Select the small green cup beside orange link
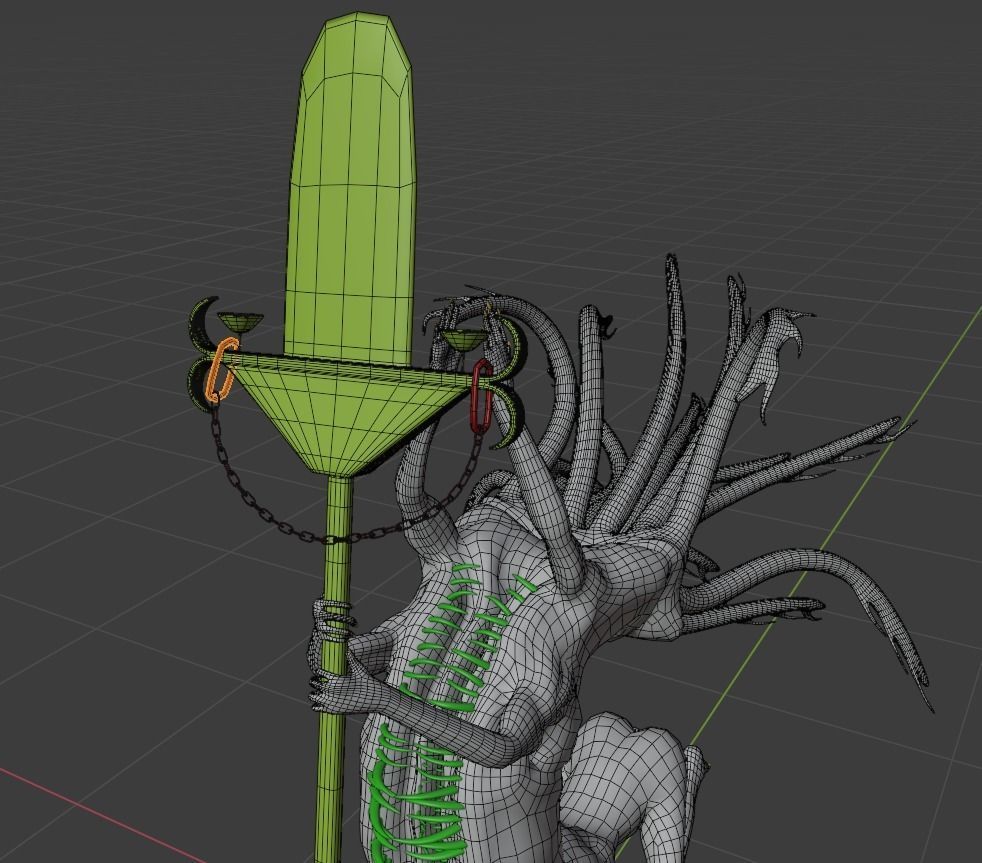The width and height of the screenshot is (982, 863). point(240,322)
